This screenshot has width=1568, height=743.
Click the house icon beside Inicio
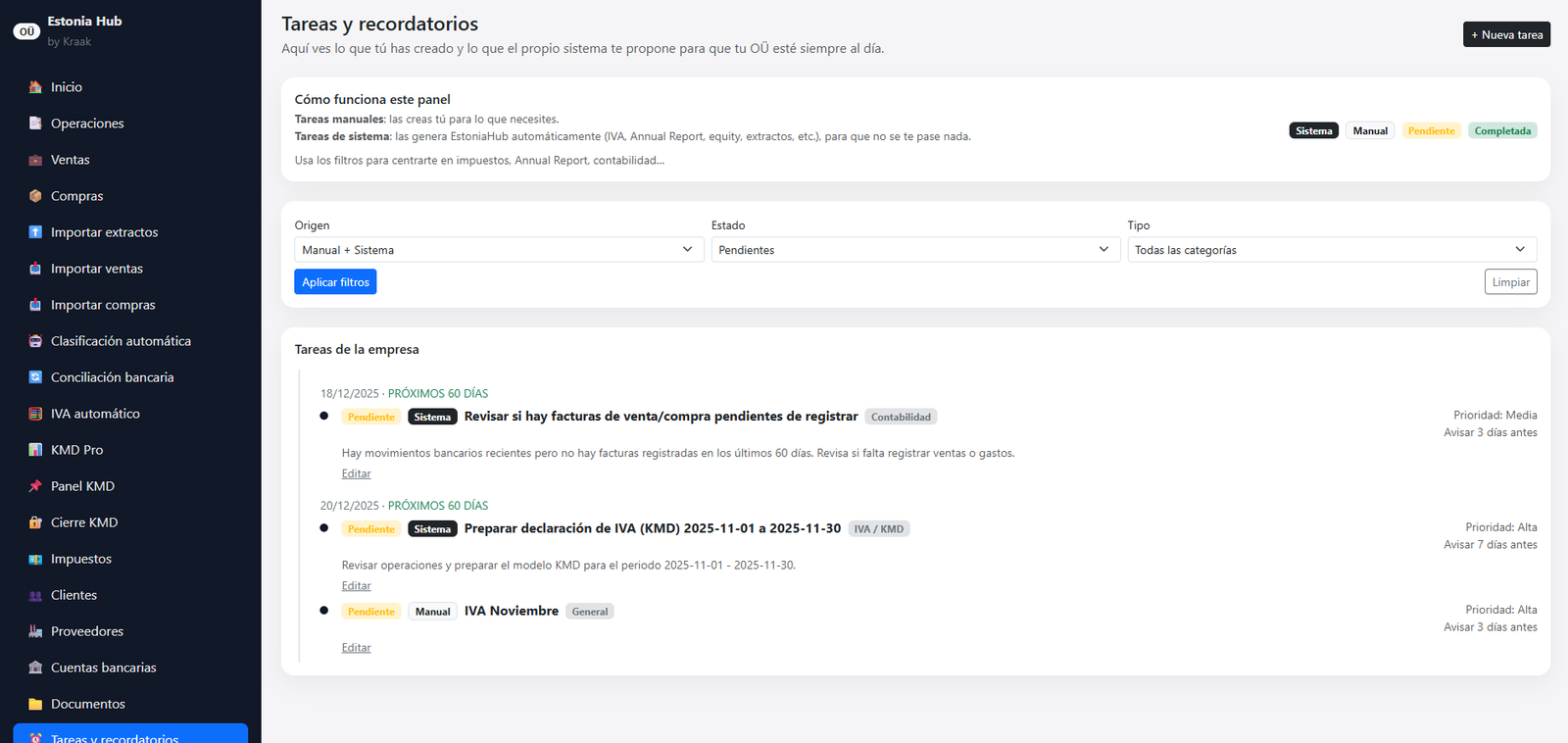[x=35, y=87]
